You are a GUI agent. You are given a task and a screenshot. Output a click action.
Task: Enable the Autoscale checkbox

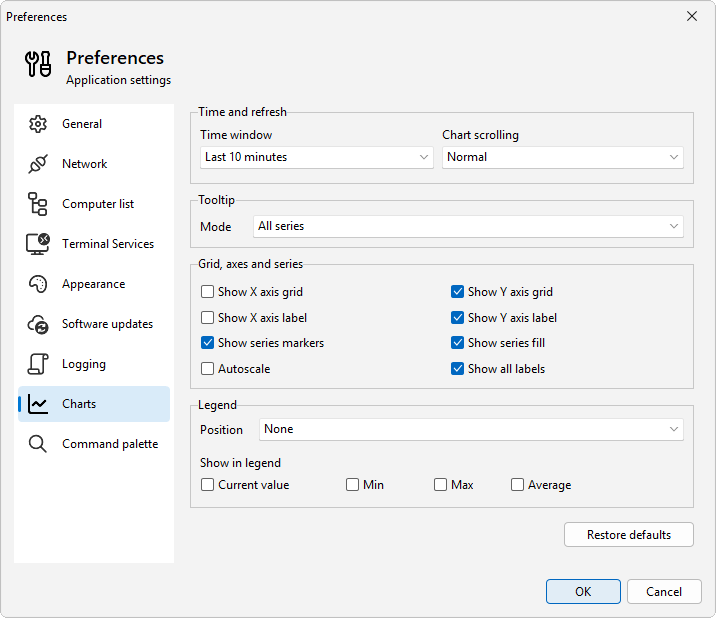pos(207,369)
